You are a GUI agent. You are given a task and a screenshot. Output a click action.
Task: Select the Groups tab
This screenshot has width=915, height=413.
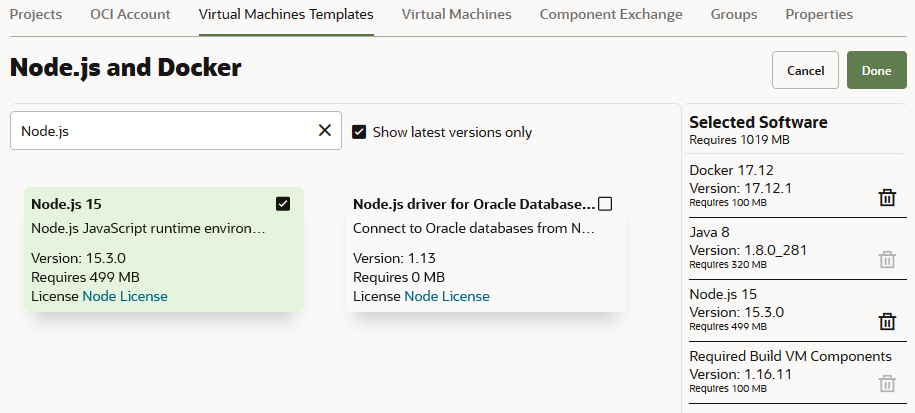pos(734,15)
